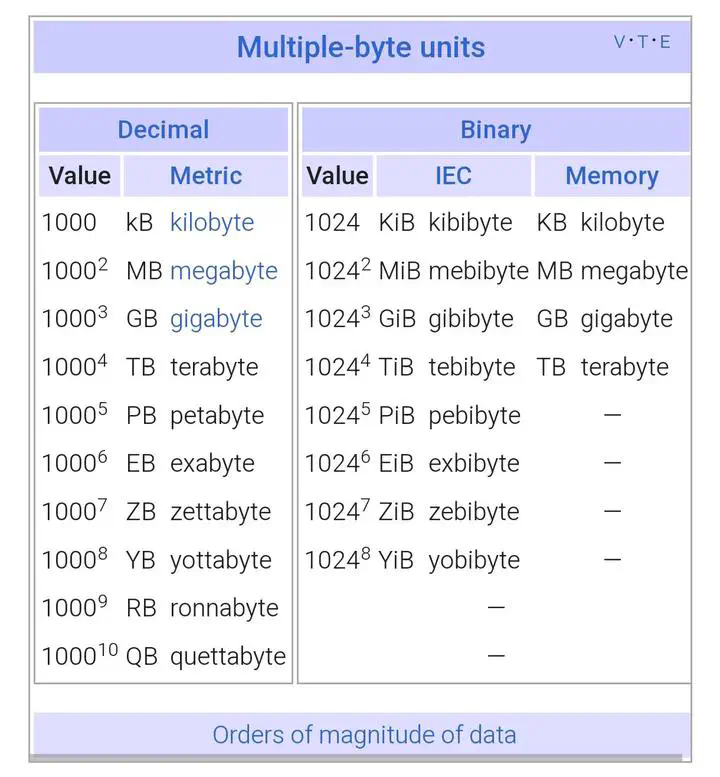720x777 pixels.
Task: Open the Memory column header link
Action: coord(611,176)
